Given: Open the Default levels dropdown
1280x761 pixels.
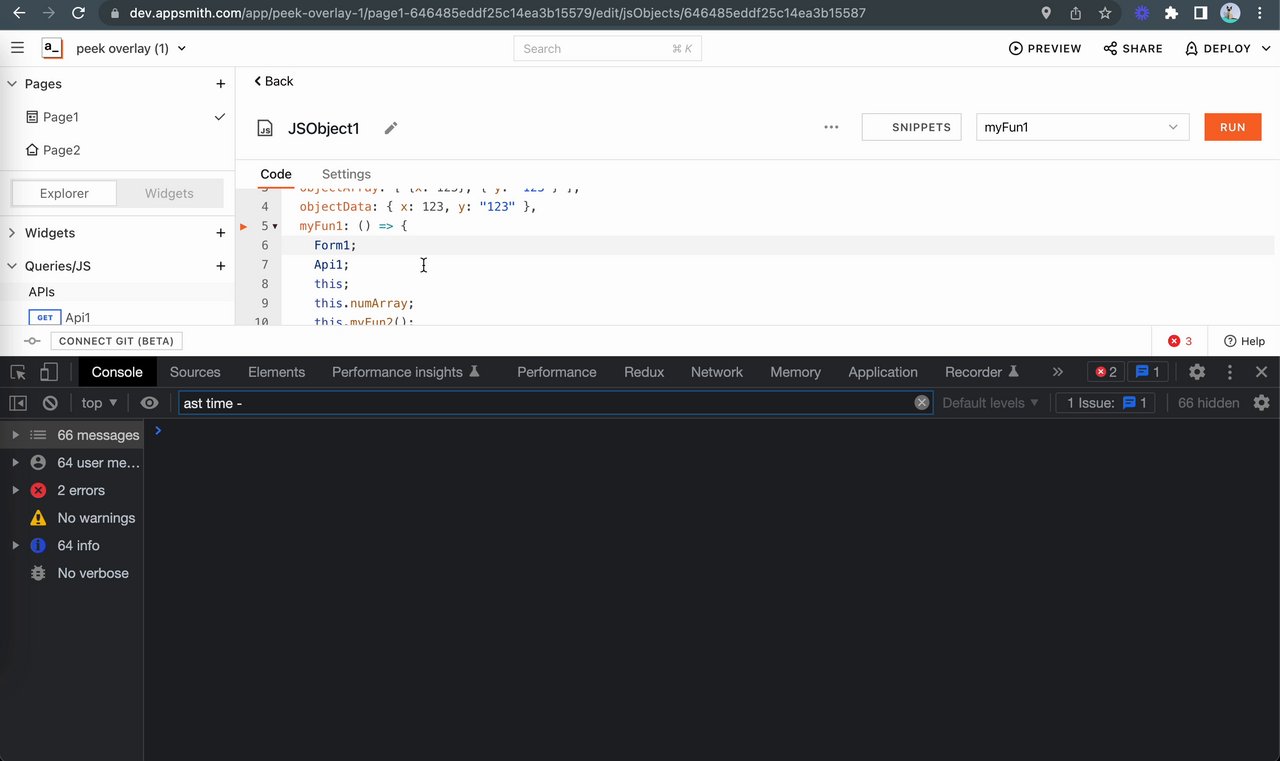Looking at the screenshot, I should 990,403.
